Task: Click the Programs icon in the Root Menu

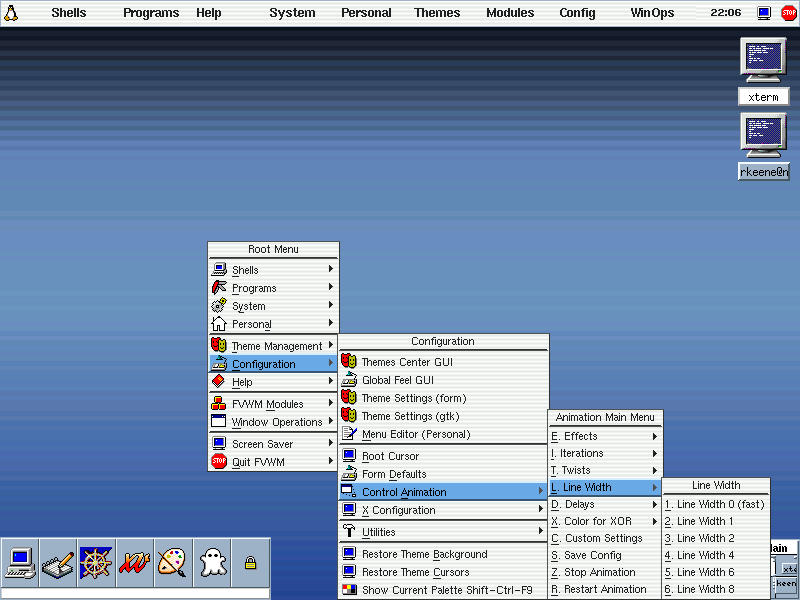Action: tap(219, 287)
